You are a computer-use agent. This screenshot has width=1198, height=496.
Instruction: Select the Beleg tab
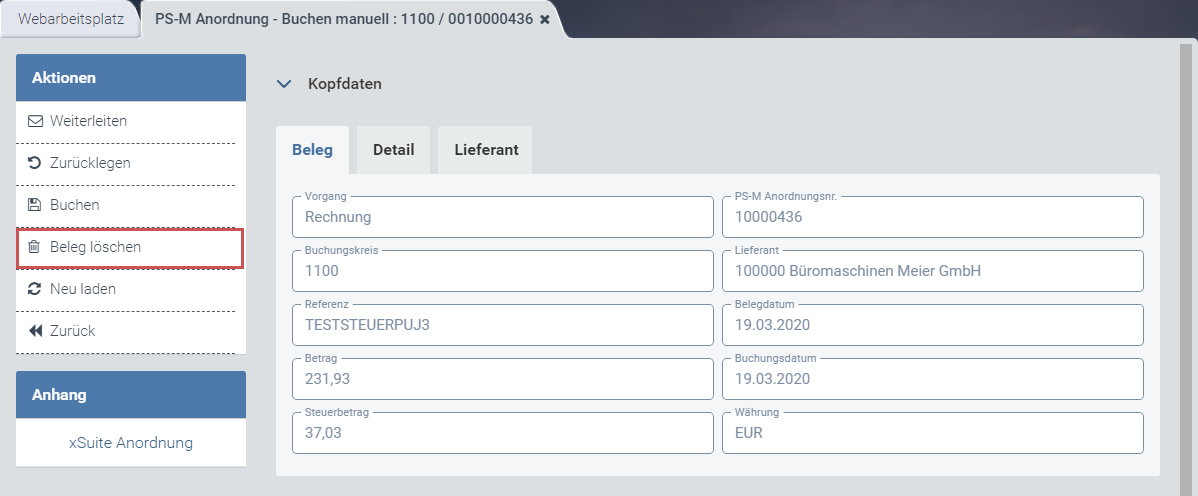coord(312,150)
